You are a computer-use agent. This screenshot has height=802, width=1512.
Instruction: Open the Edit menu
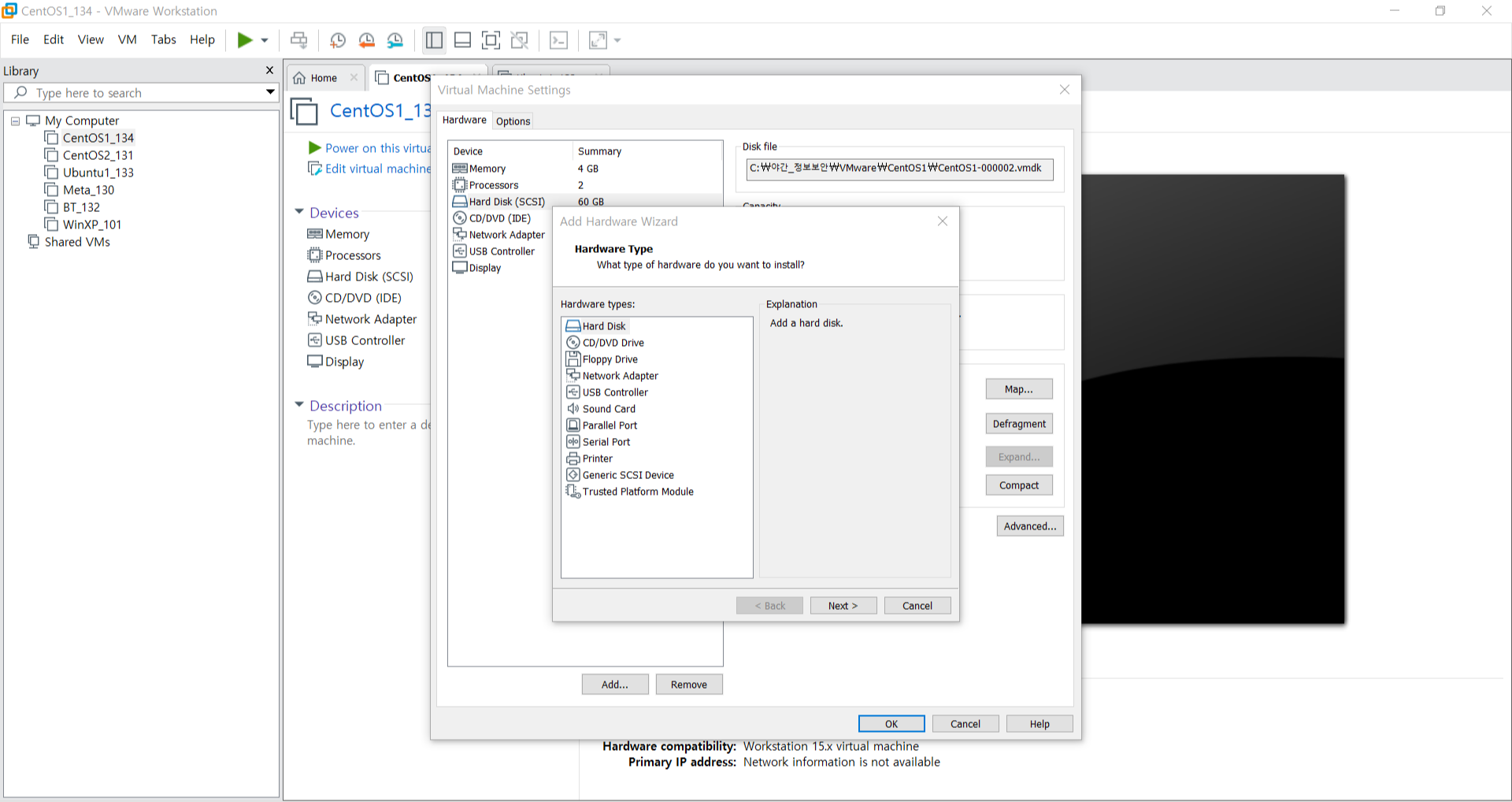54,39
